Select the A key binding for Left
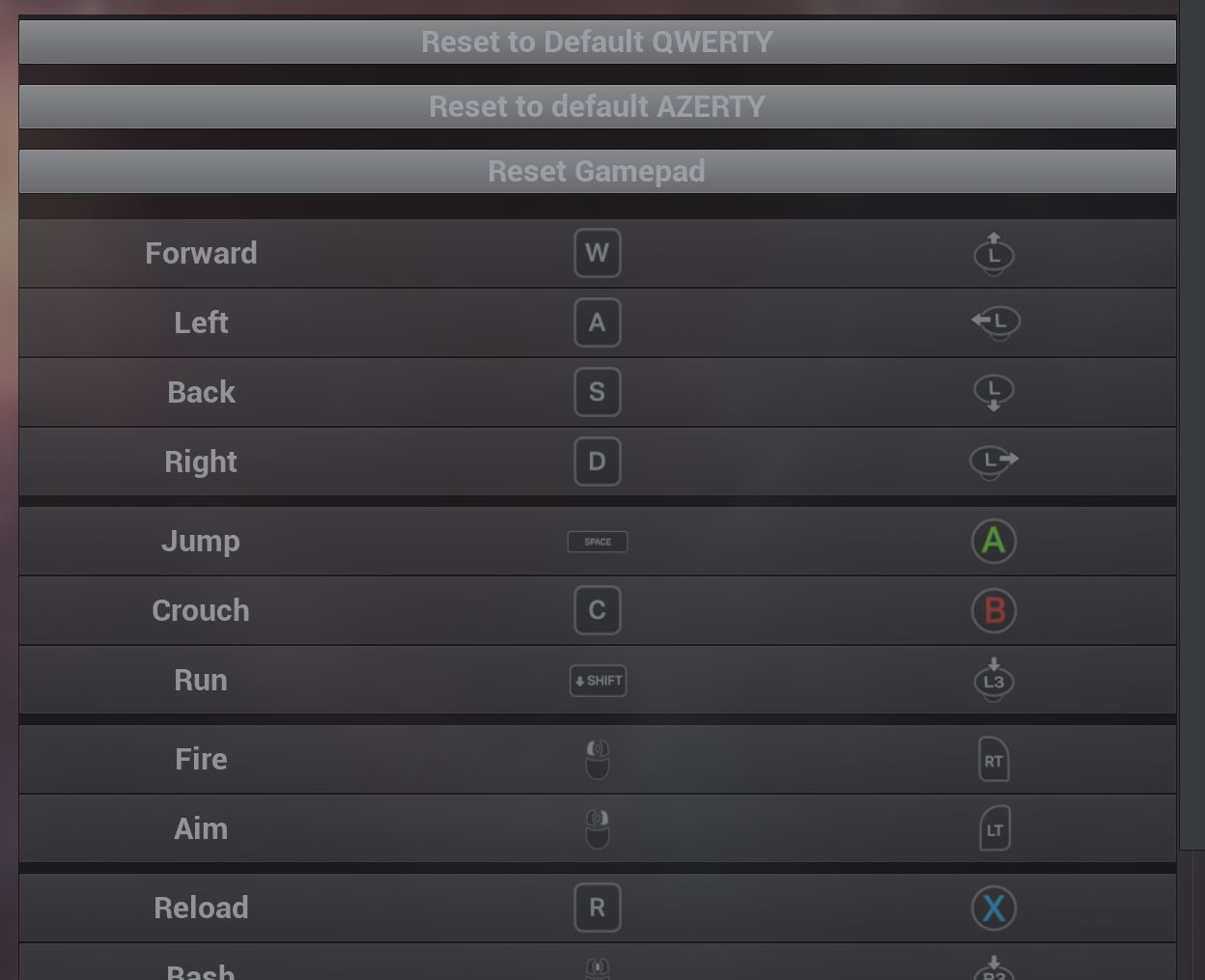Viewport: 1205px width, 980px height. 597,322
